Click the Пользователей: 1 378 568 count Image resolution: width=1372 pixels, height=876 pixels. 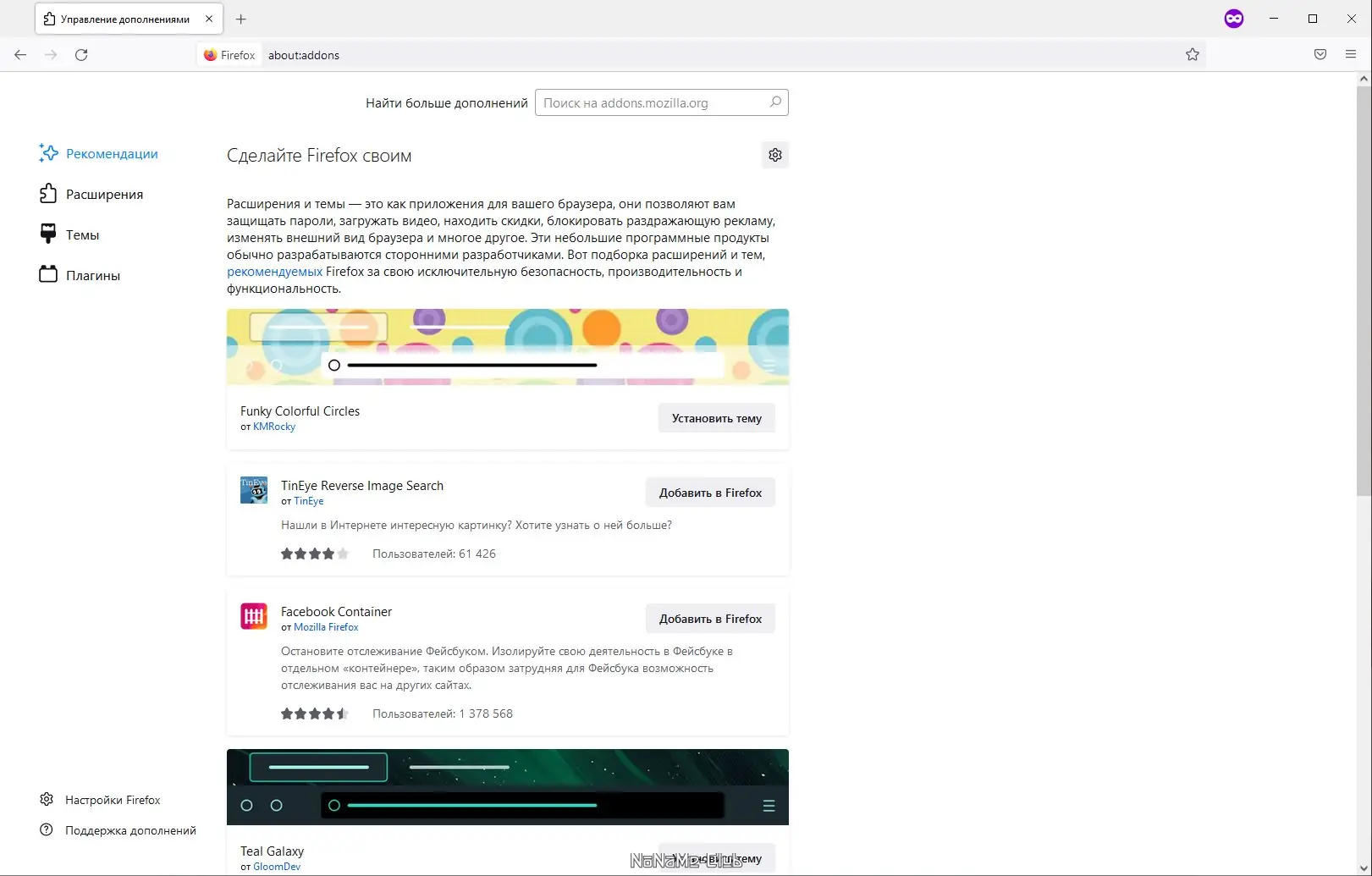click(x=443, y=713)
